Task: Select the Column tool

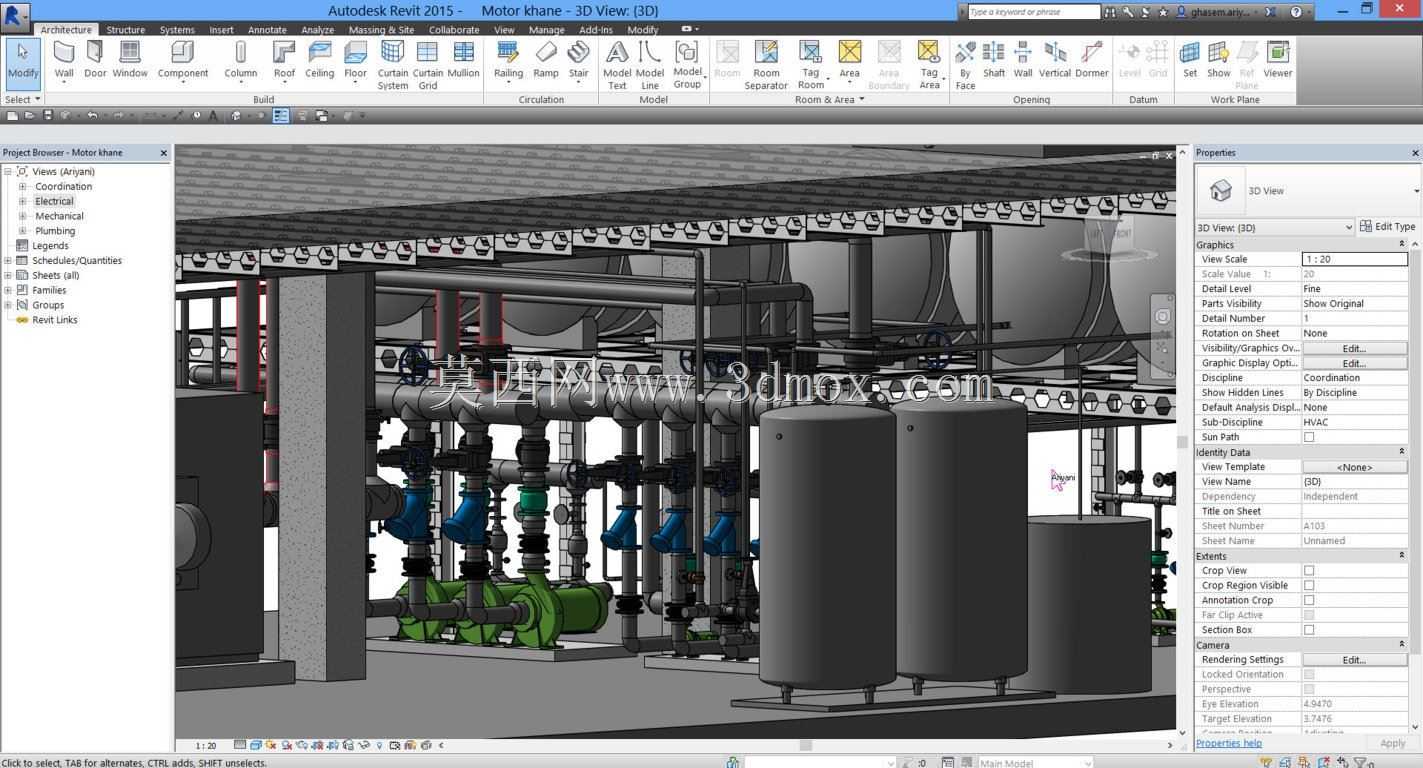Action: [240, 60]
